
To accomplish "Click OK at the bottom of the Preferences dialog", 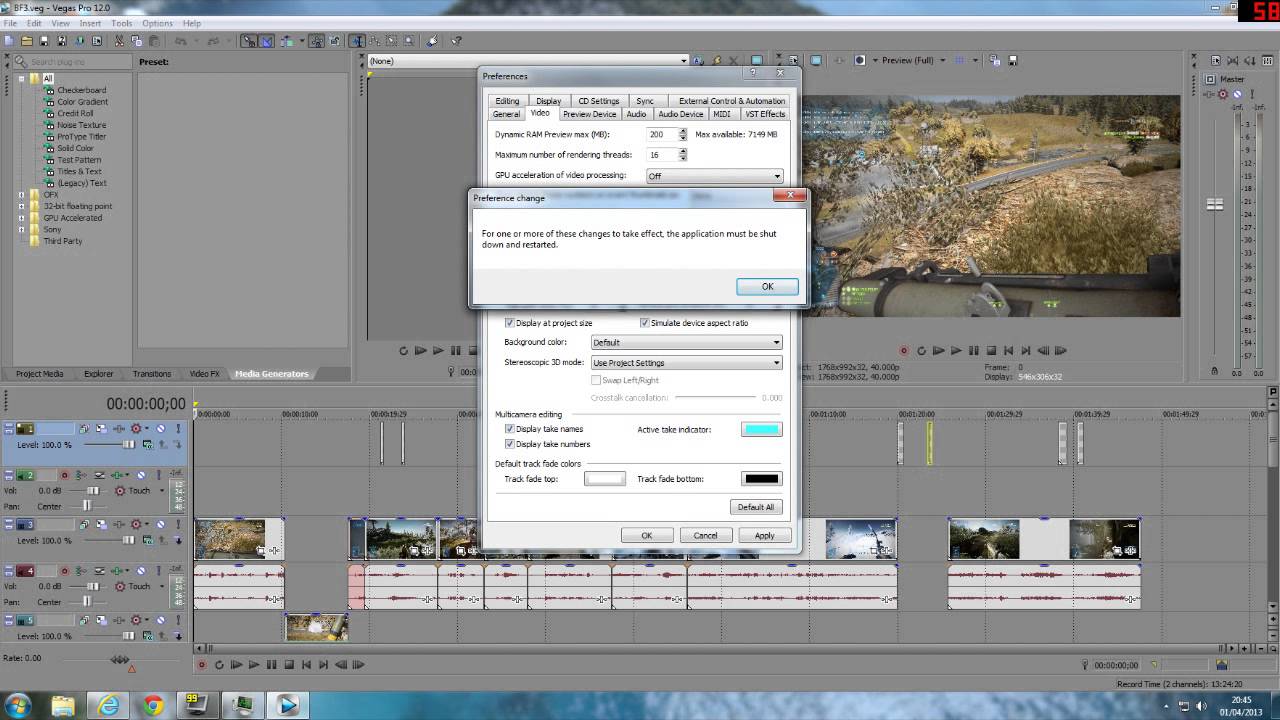I will [x=646, y=535].
